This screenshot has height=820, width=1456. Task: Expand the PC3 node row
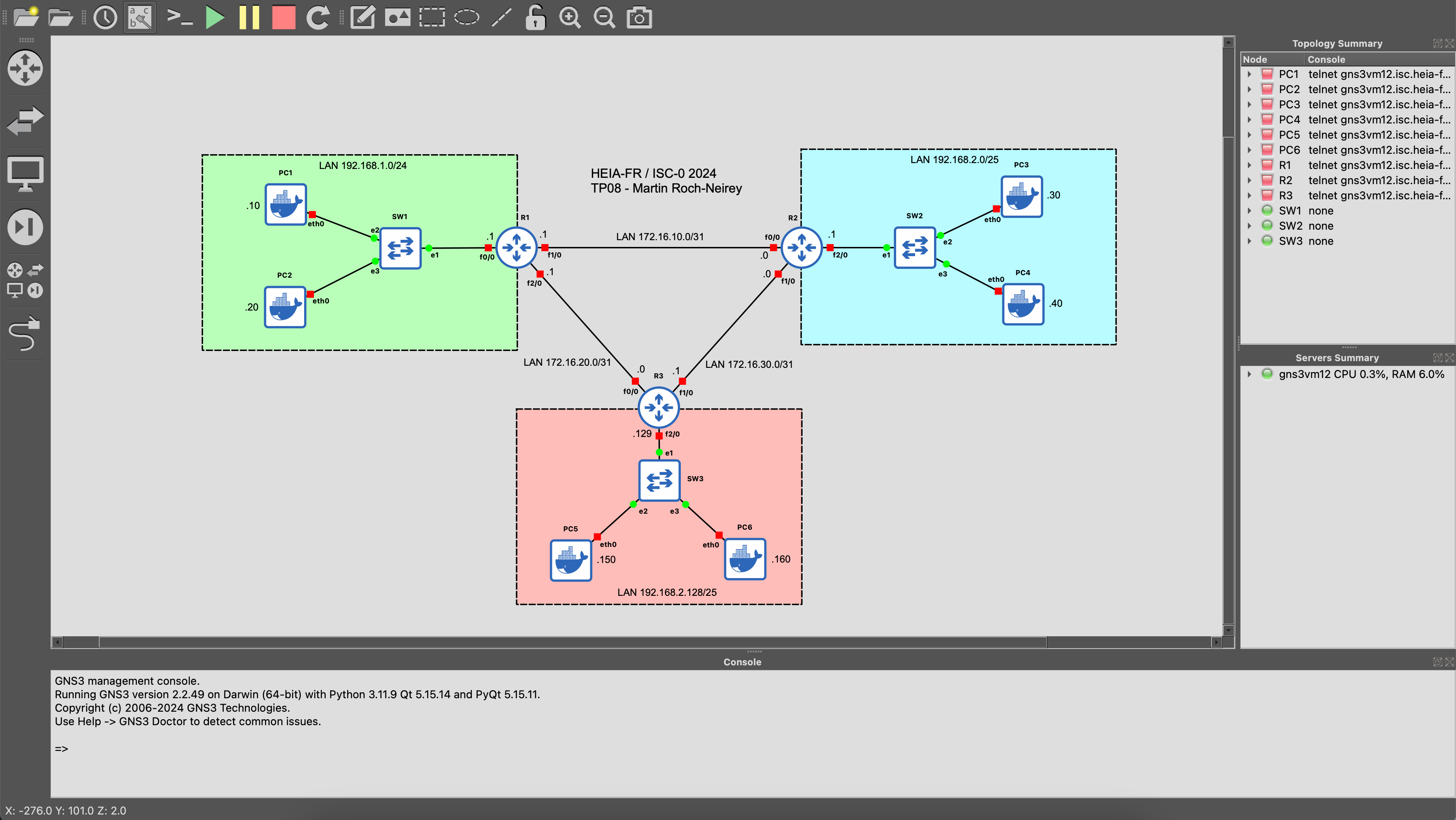pyautogui.click(x=1250, y=105)
